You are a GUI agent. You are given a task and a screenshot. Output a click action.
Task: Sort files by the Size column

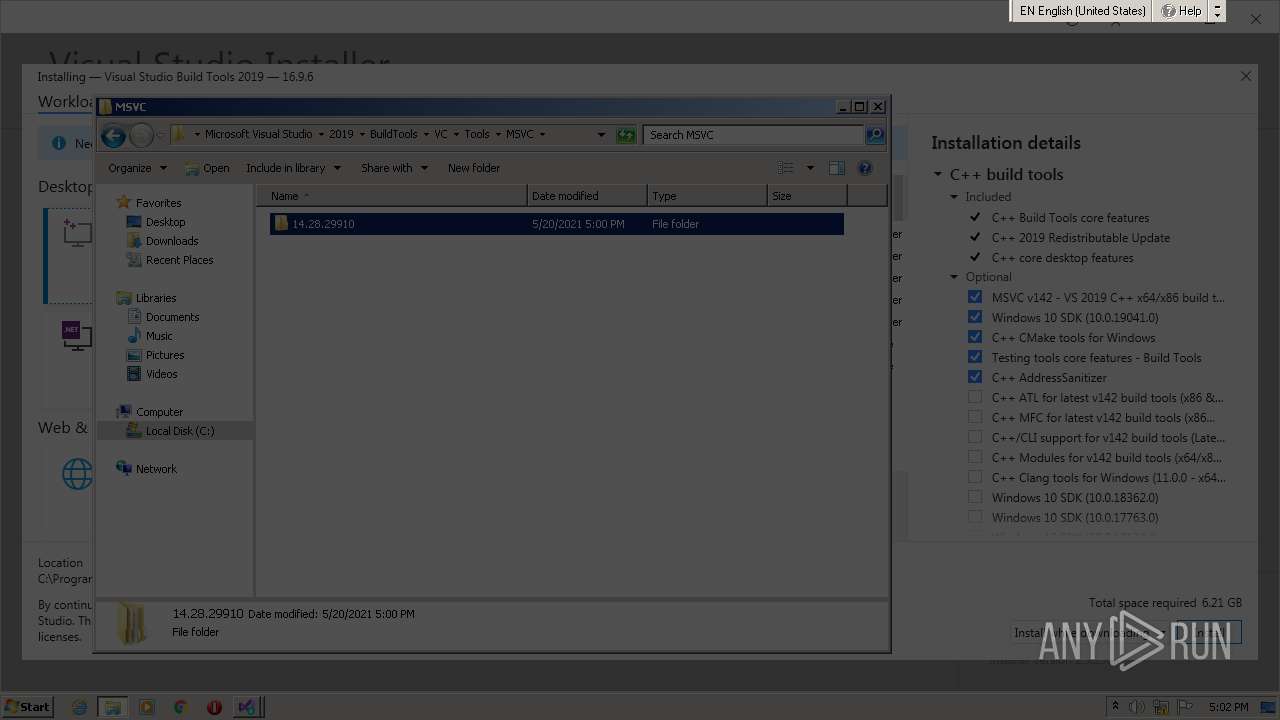click(807, 196)
